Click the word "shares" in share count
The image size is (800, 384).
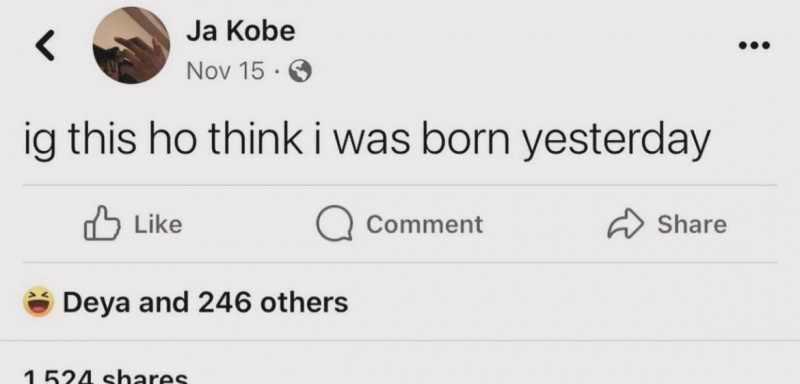click(x=145, y=378)
